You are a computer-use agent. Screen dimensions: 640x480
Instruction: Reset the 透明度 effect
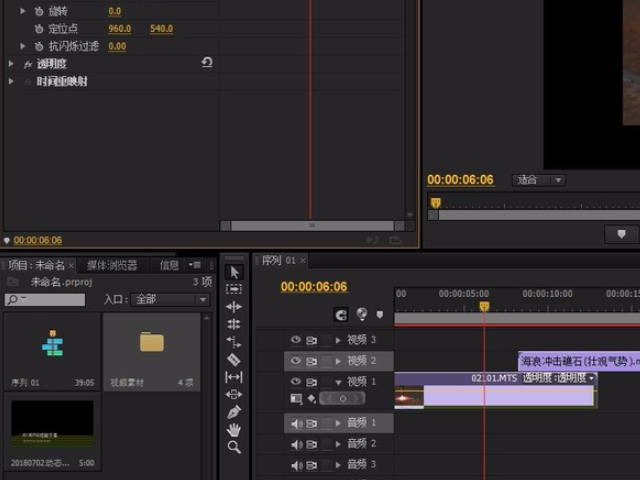(207, 62)
